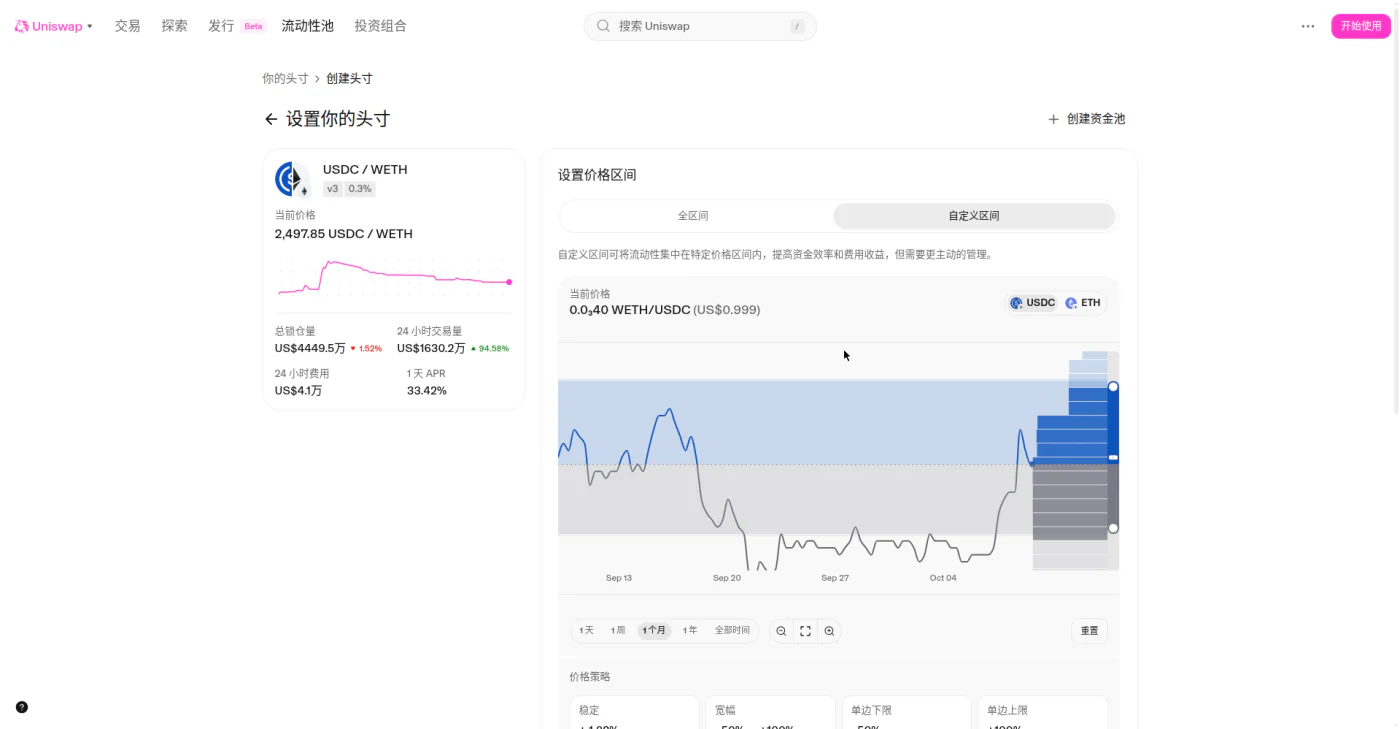Click the fit-to-view chart icon
The image size is (1400, 729).
click(x=805, y=631)
